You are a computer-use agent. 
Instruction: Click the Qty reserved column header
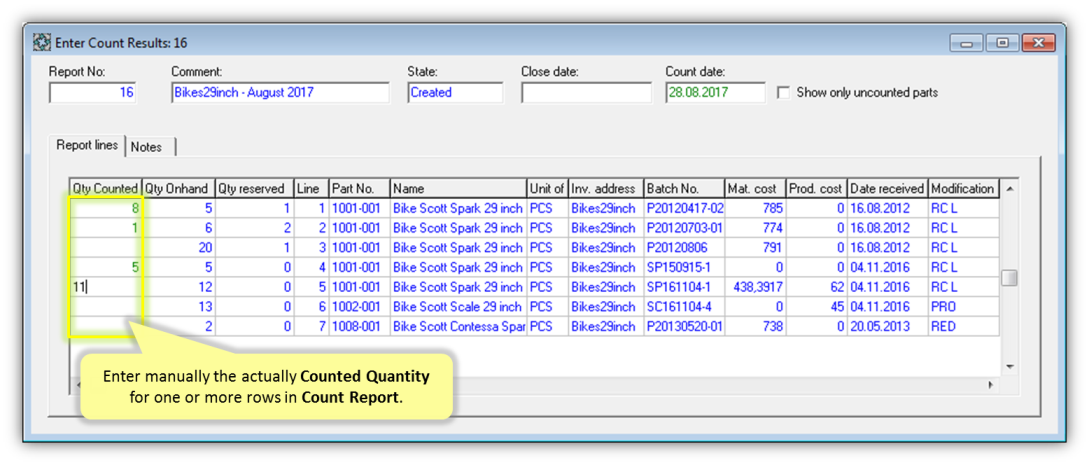255,188
